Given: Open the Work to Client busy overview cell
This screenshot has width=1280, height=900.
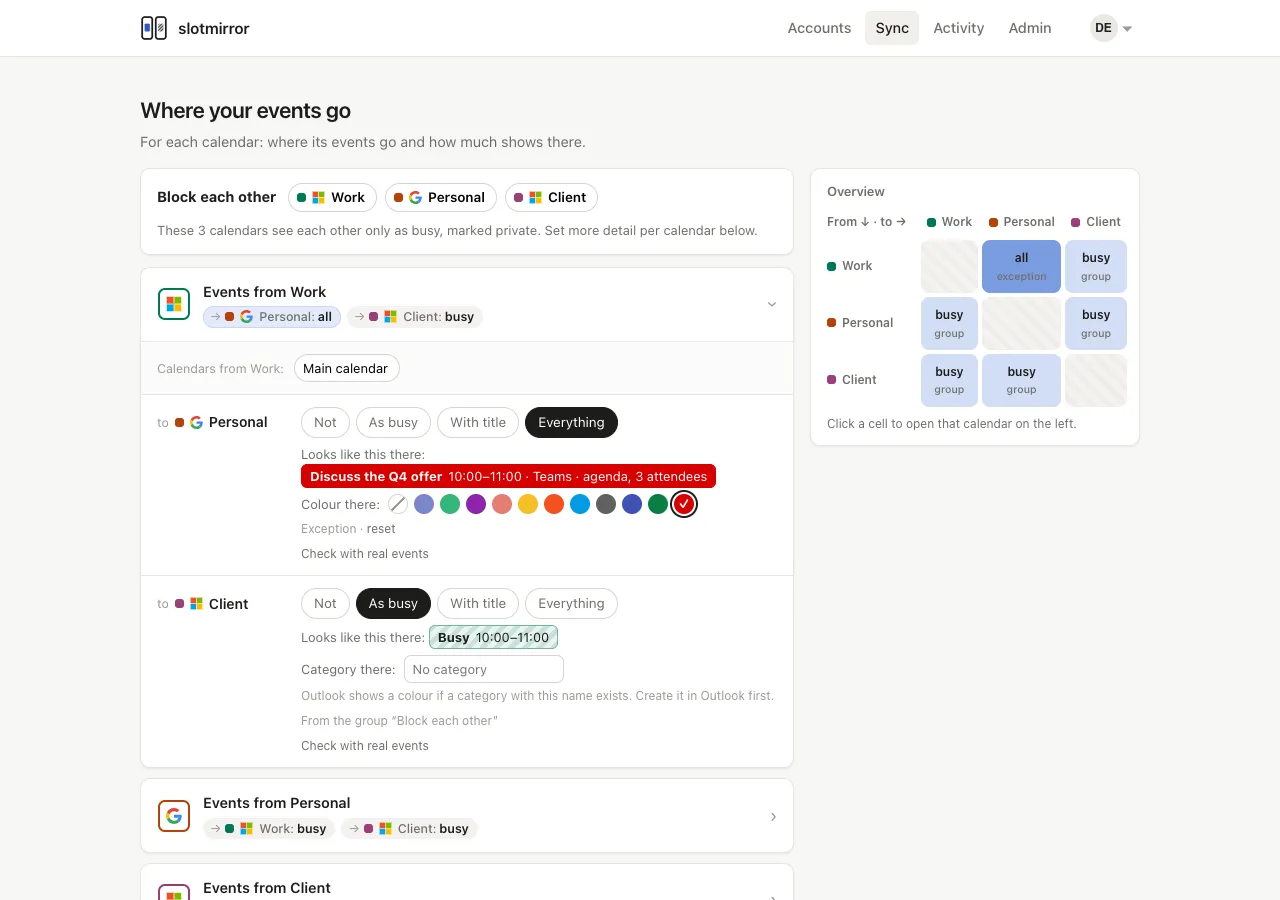Looking at the screenshot, I should click(1096, 266).
